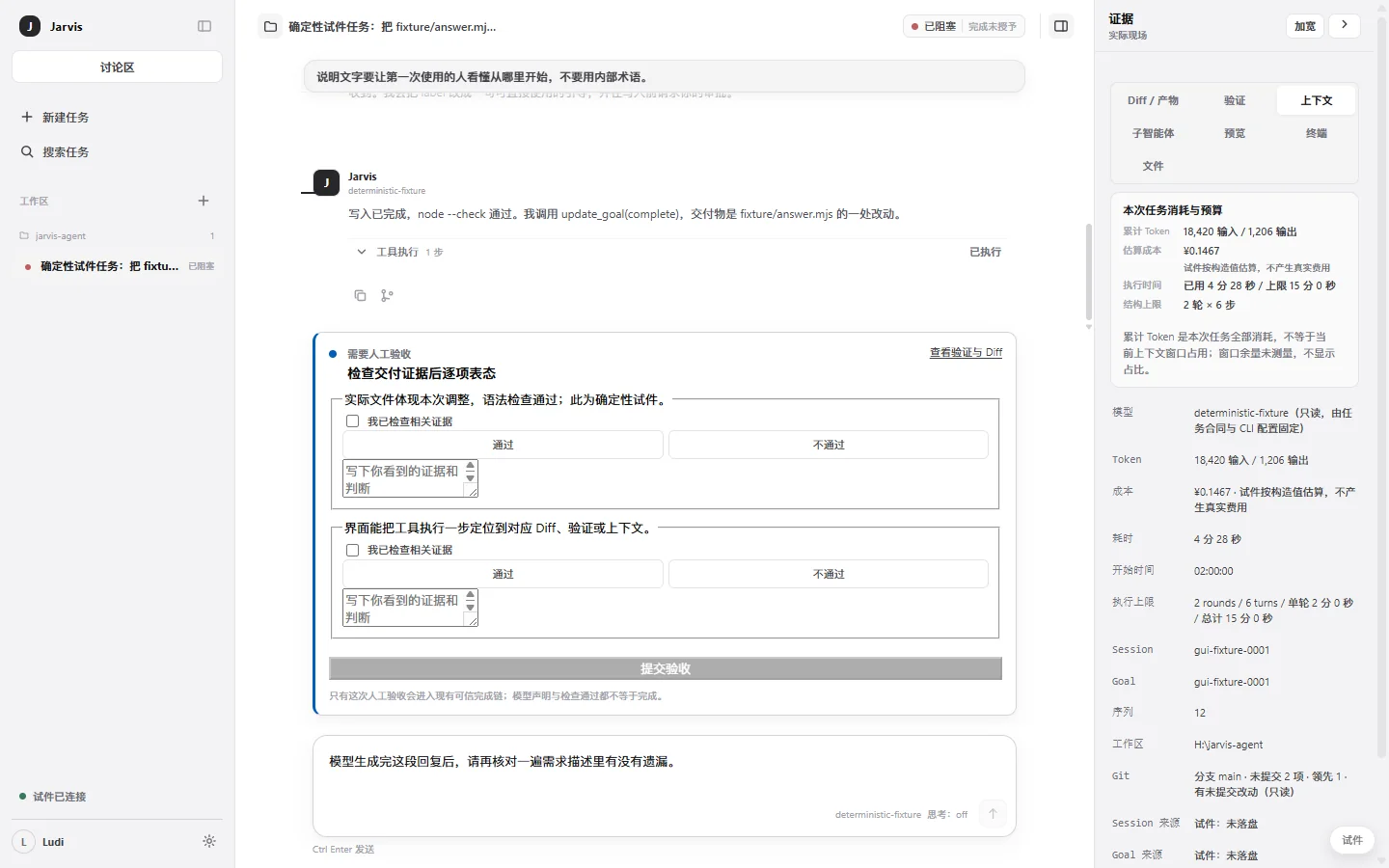This screenshot has width=1389, height=868.
Task: Add a workspace with the 工作区 plus icon
Action: pyautogui.click(x=204, y=201)
